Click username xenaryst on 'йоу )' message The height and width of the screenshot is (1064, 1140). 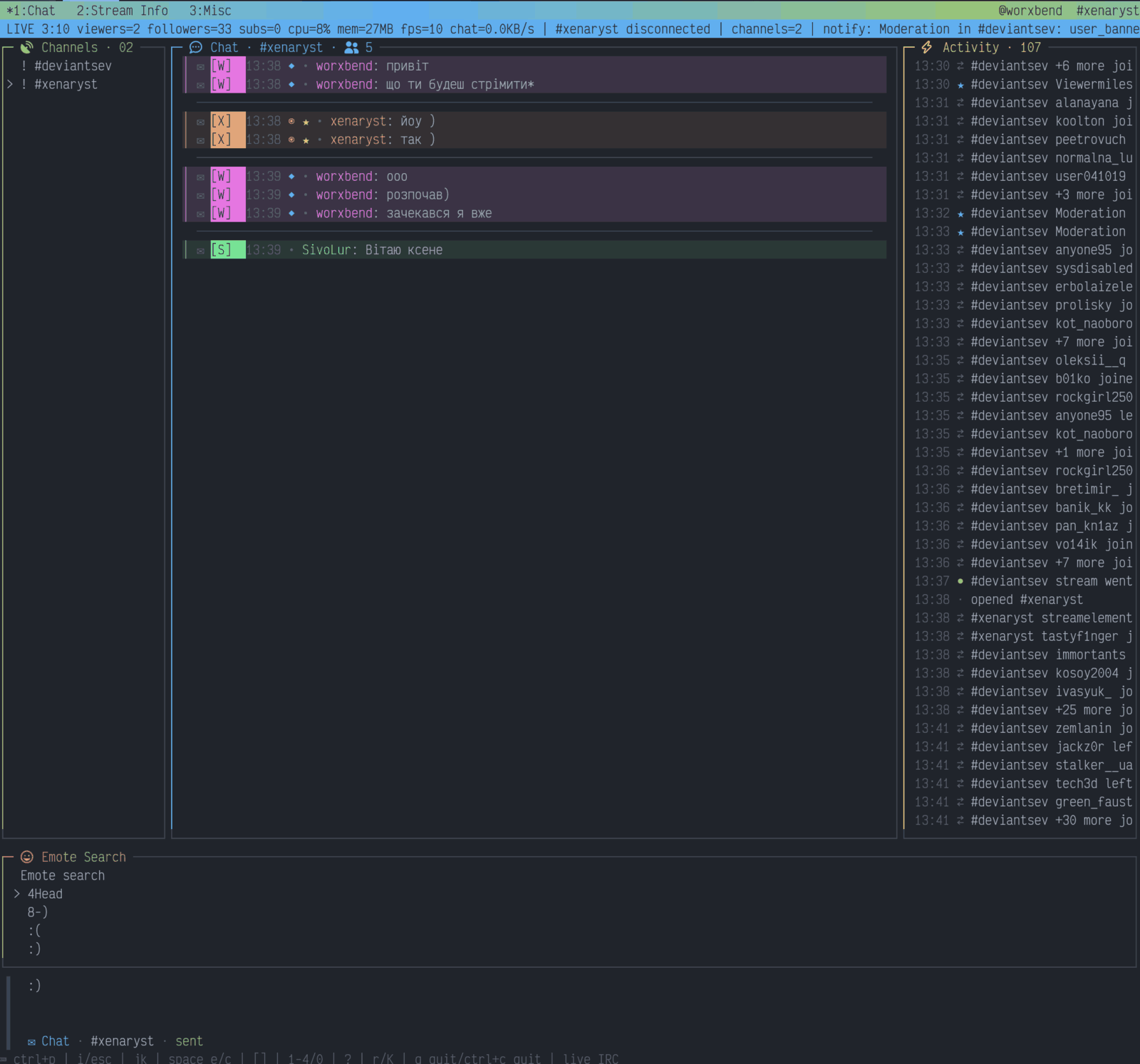click(x=358, y=121)
